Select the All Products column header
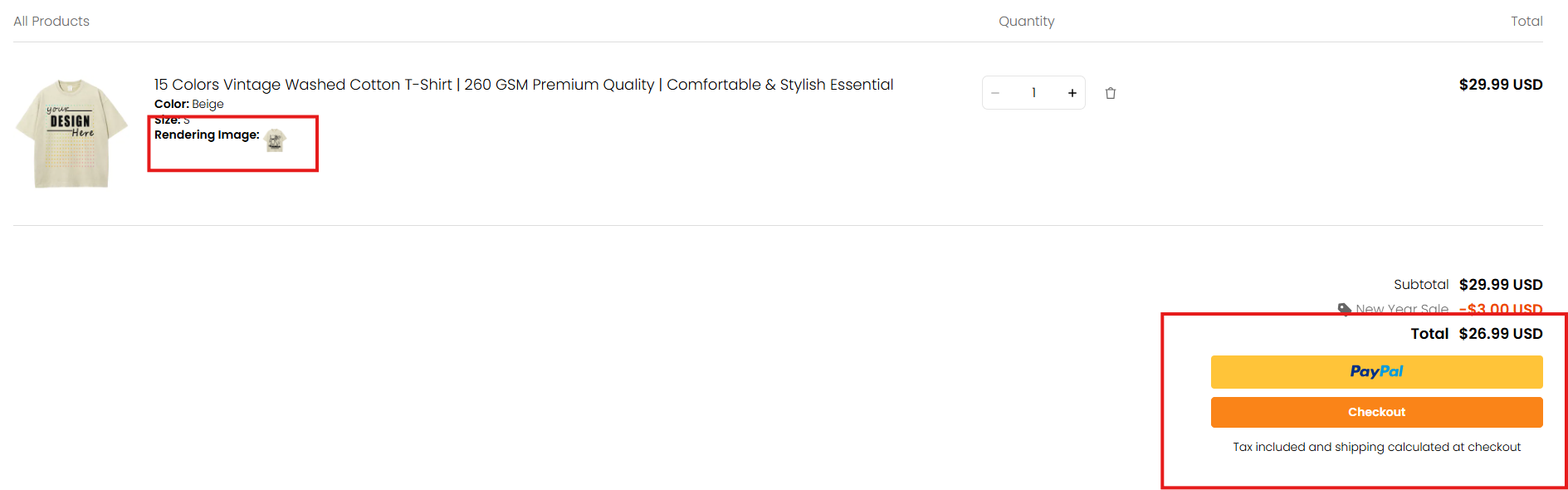Viewport: 1568px width, 490px height. point(51,22)
